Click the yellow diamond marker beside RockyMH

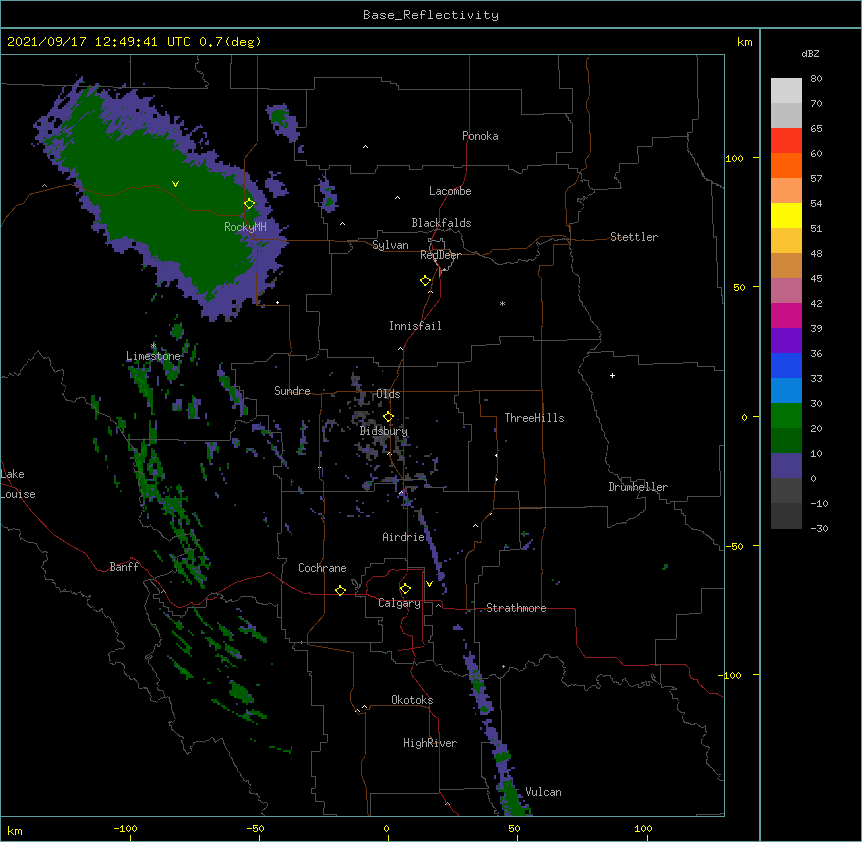tap(250, 204)
